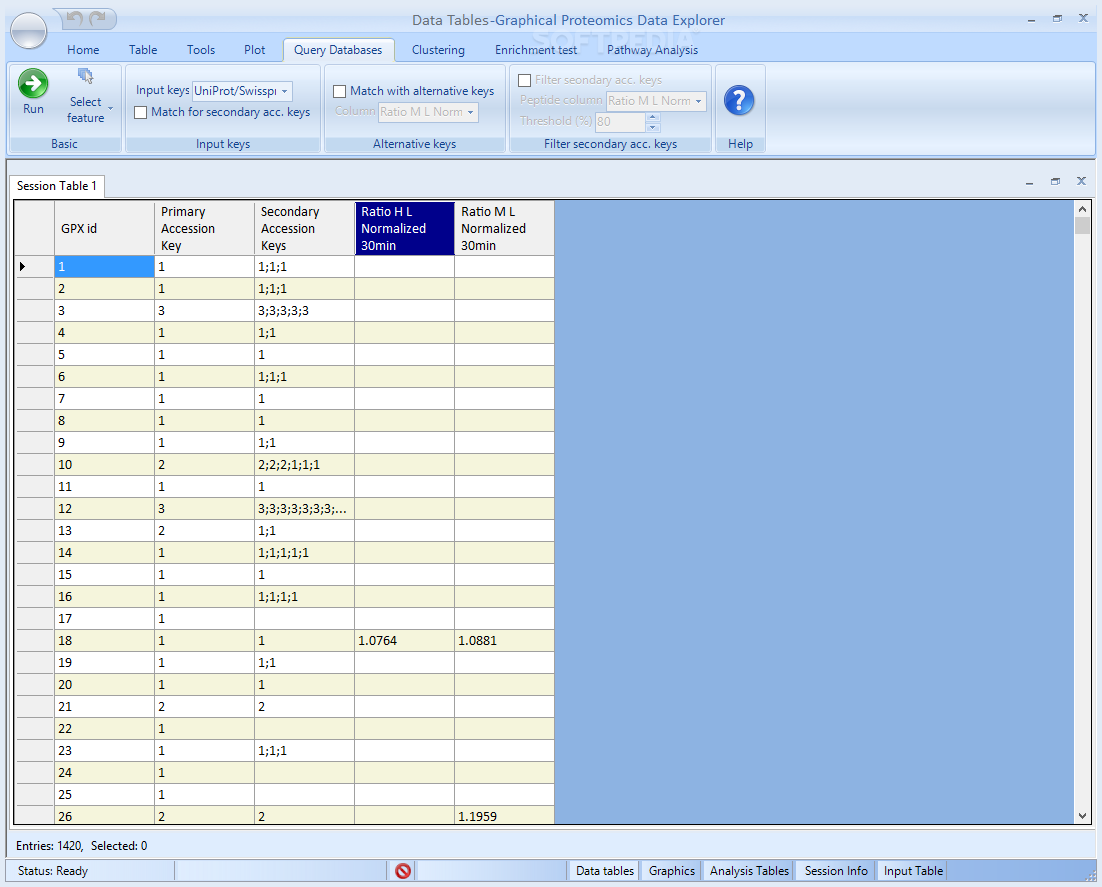Restore the Session Table inner window
This screenshot has height=887, width=1102.
tap(1056, 181)
